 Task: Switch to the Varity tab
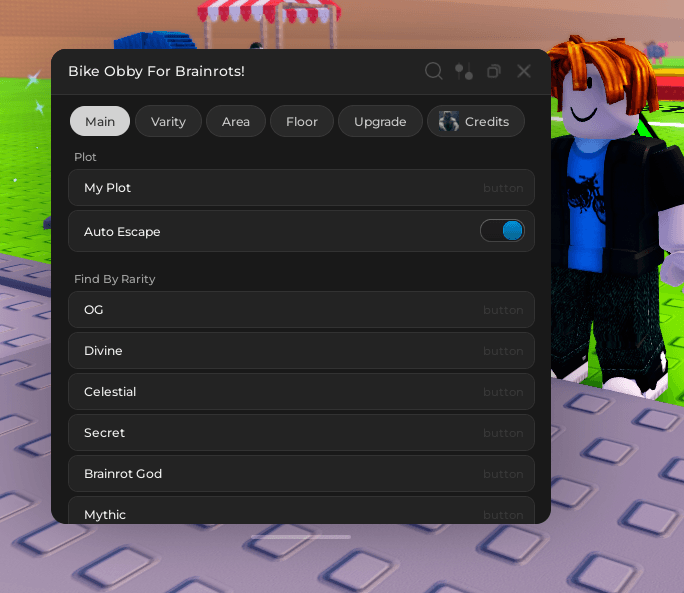click(168, 121)
